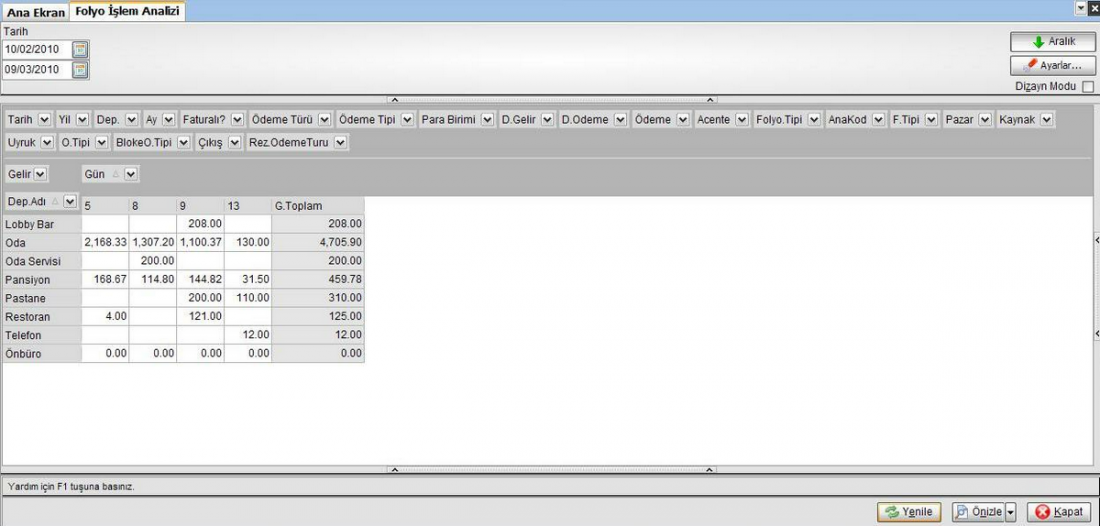Open the D.Gelir filter dropdown
Viewport: 1100px width, 526px height.
pos(547,120)
